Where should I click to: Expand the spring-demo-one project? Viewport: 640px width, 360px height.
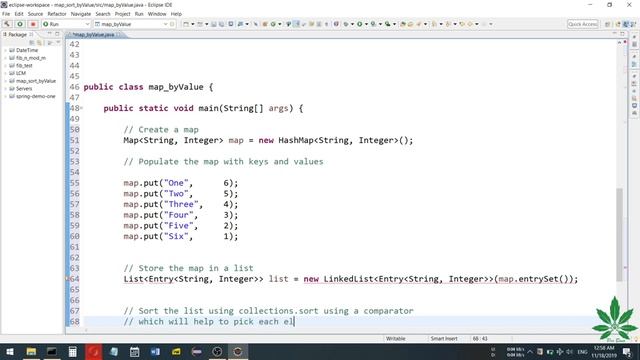(6, 96)
